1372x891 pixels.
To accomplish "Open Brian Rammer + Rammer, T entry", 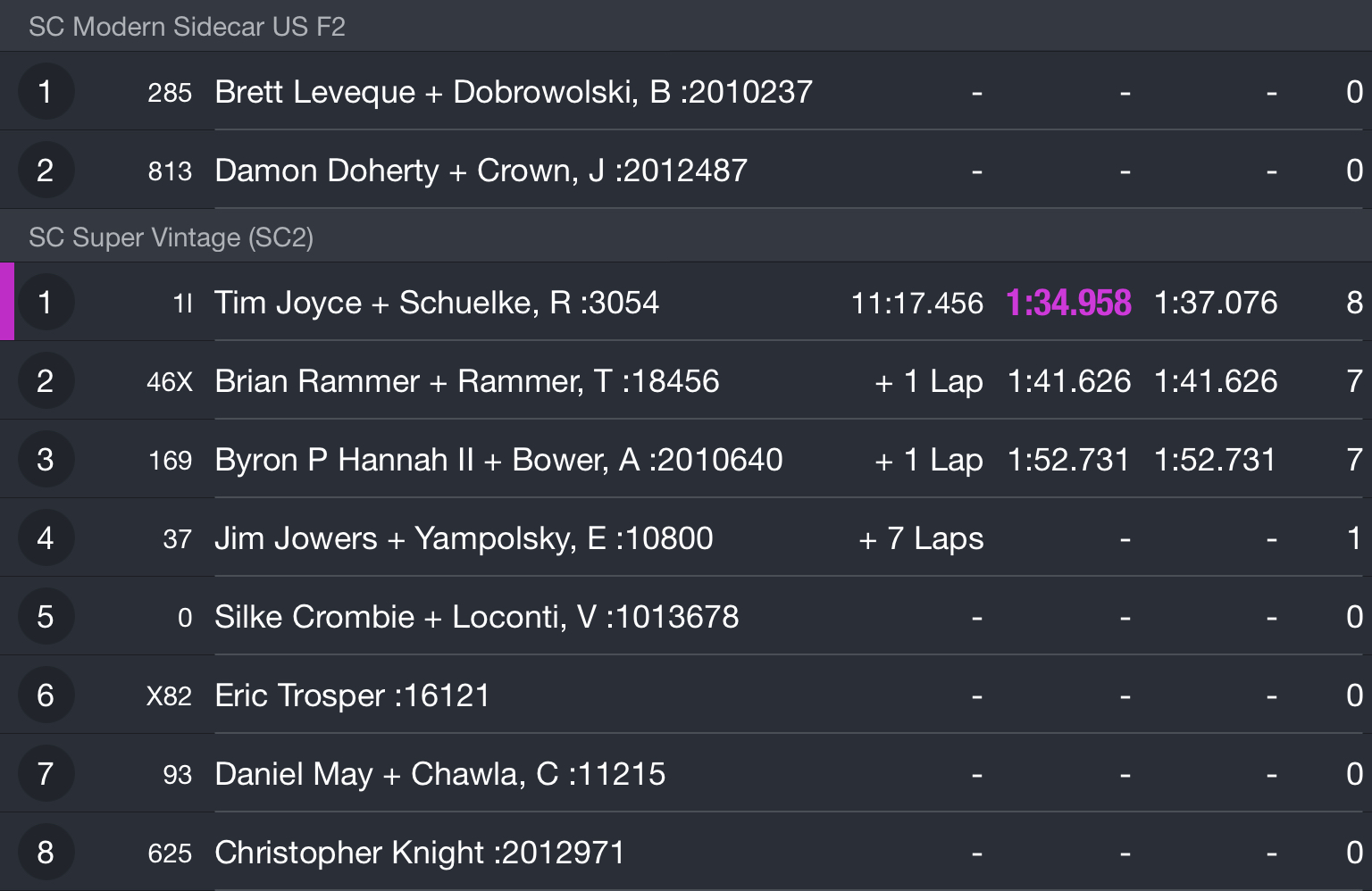I will click(x=686, y=381).
